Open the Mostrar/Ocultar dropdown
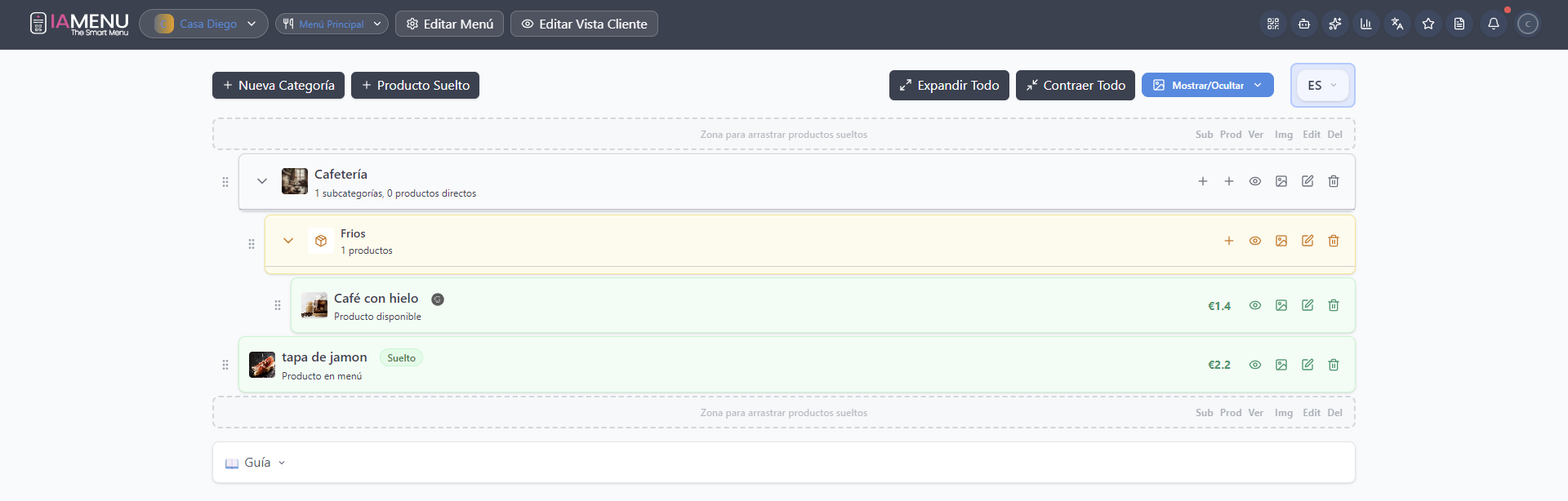The height and width of the screenshot is (501, 1568). click(1207, 86)
